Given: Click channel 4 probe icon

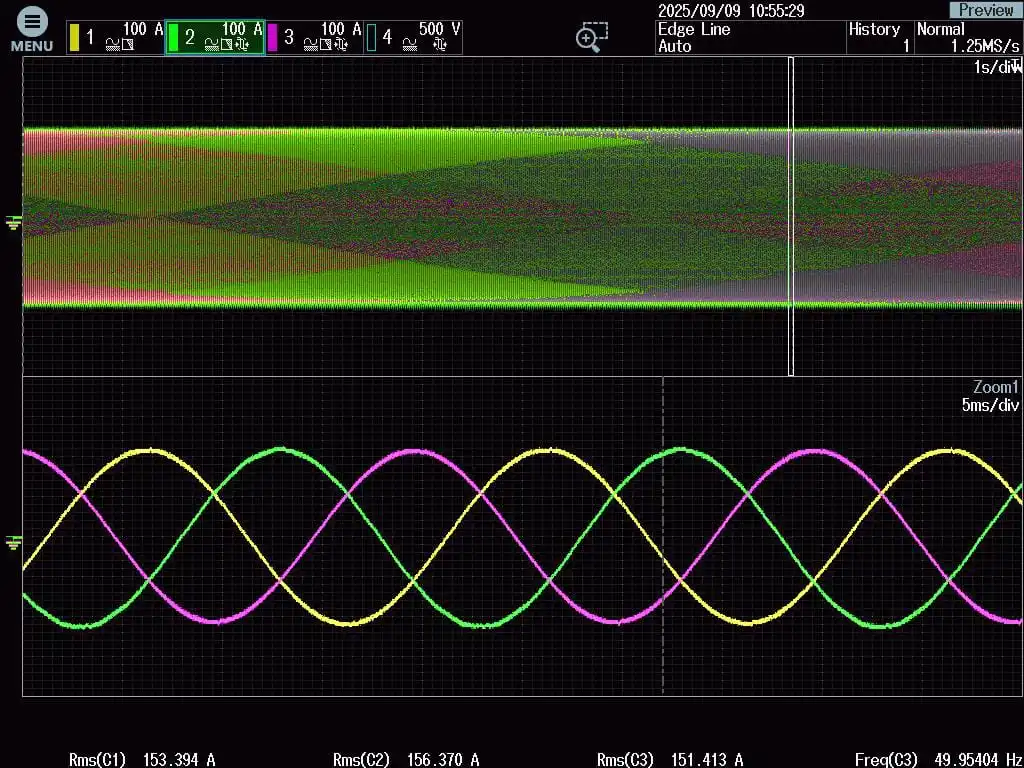Looking at the screenshot, I should pos(440,44).
